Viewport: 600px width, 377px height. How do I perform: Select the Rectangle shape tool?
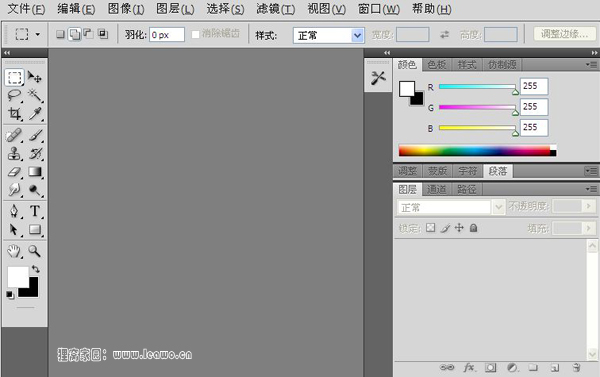click(35, 229)
